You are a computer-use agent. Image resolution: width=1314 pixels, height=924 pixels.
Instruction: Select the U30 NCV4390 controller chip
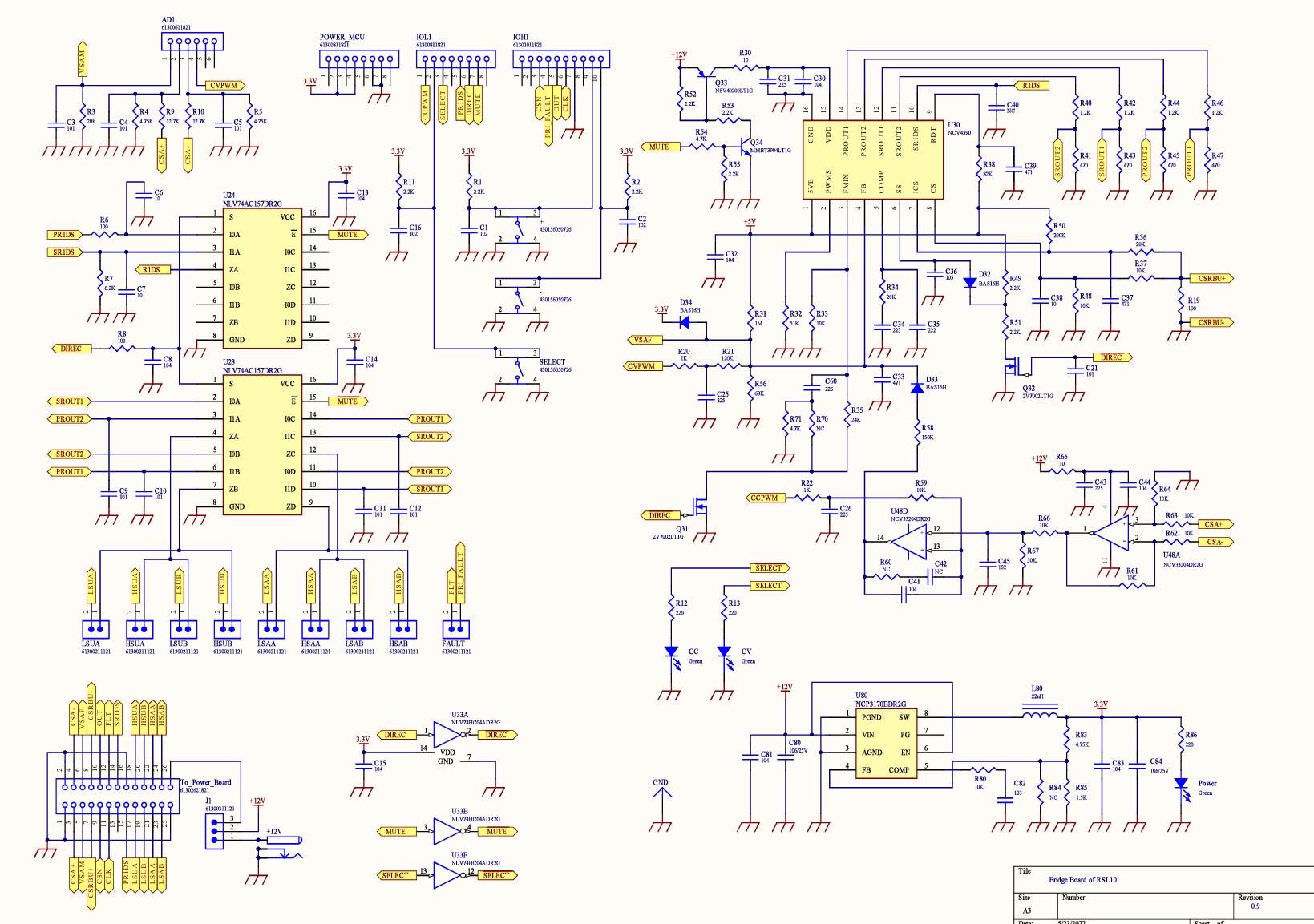(871, 160)
